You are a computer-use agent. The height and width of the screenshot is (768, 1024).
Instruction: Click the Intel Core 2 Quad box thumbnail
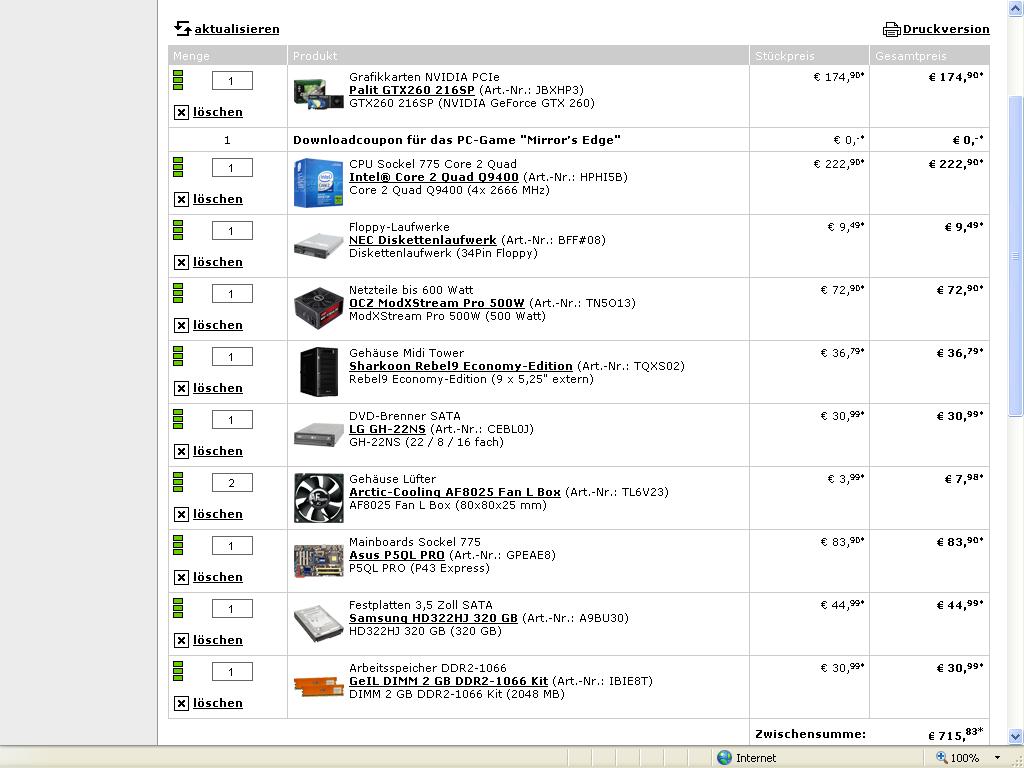(319, 183)
